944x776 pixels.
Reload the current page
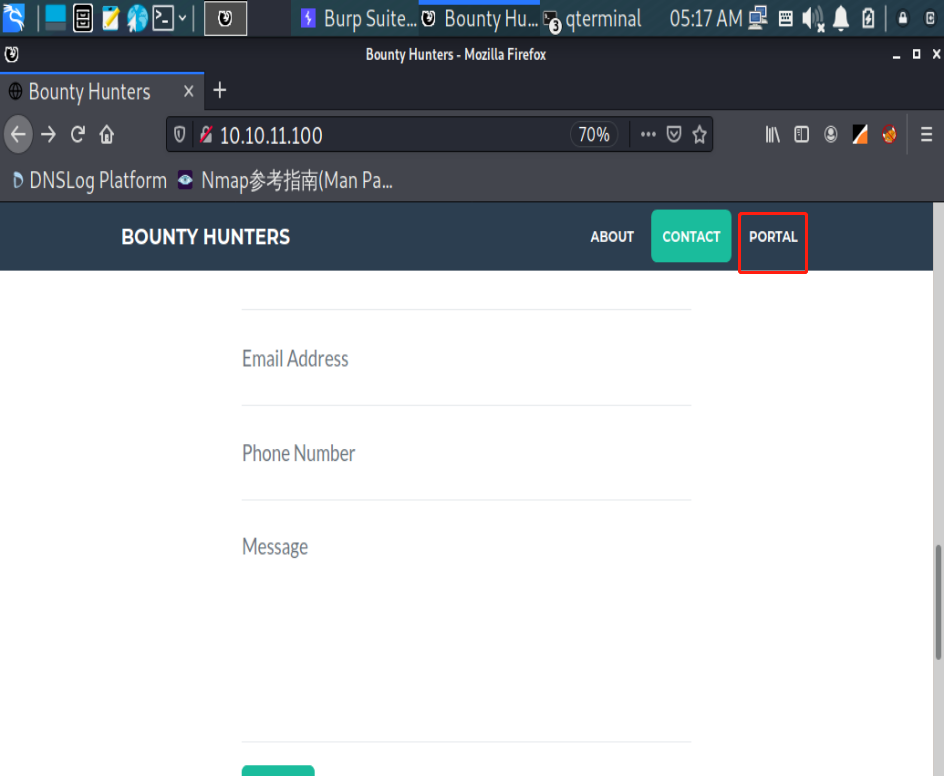78,134
